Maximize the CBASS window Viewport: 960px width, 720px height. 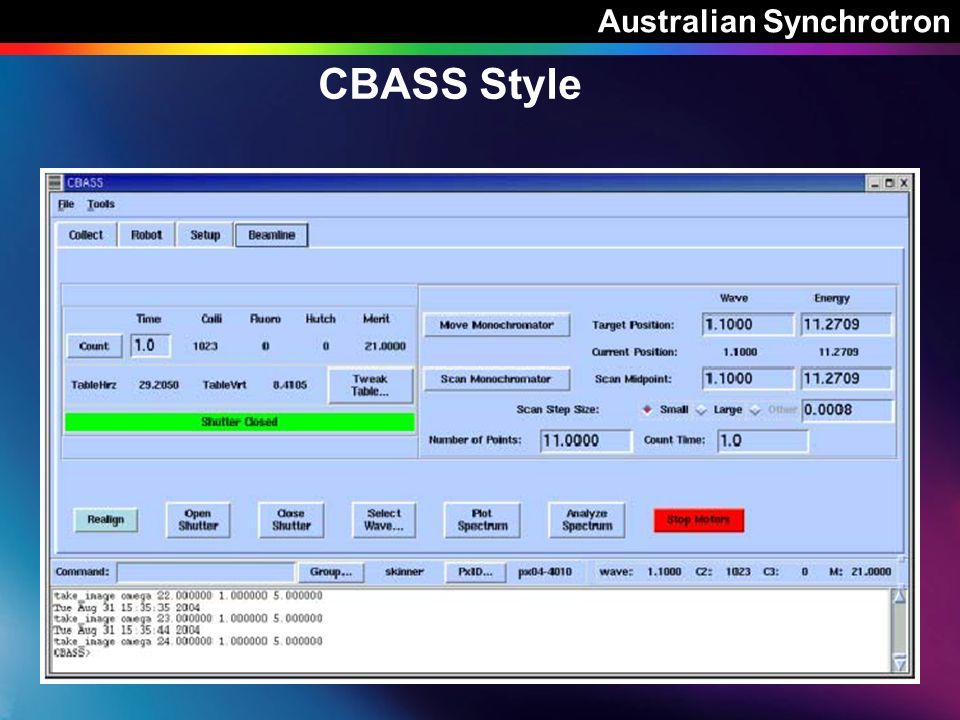tap(890, 182)
